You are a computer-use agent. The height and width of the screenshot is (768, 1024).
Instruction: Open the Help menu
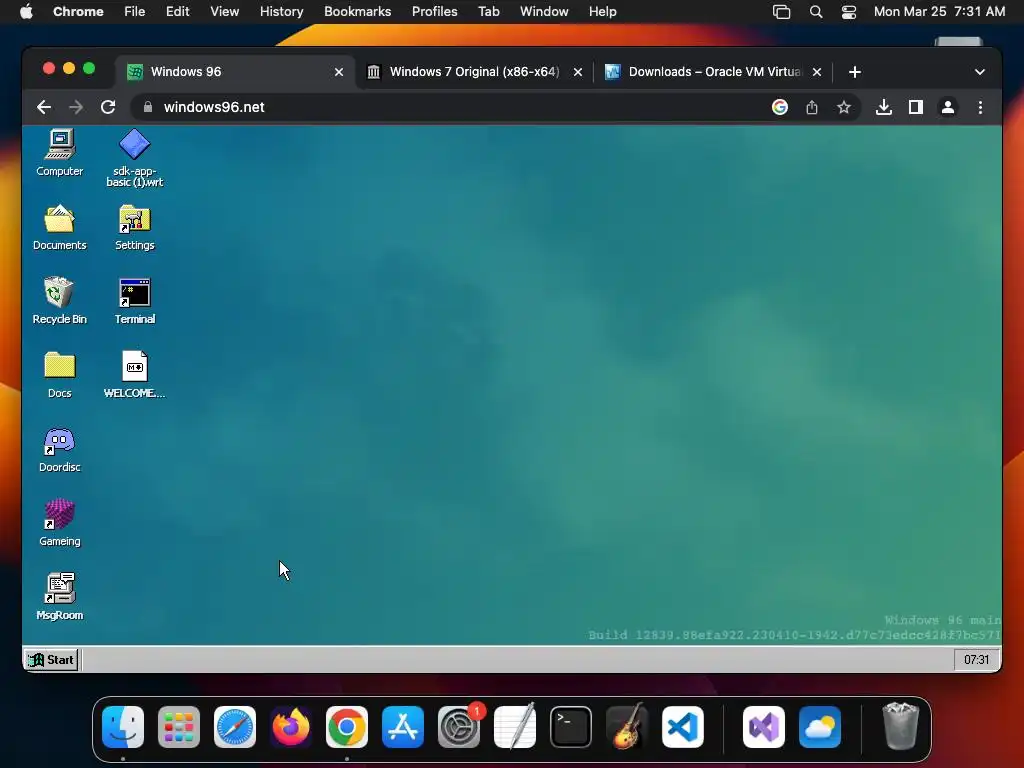click(602, 11)
